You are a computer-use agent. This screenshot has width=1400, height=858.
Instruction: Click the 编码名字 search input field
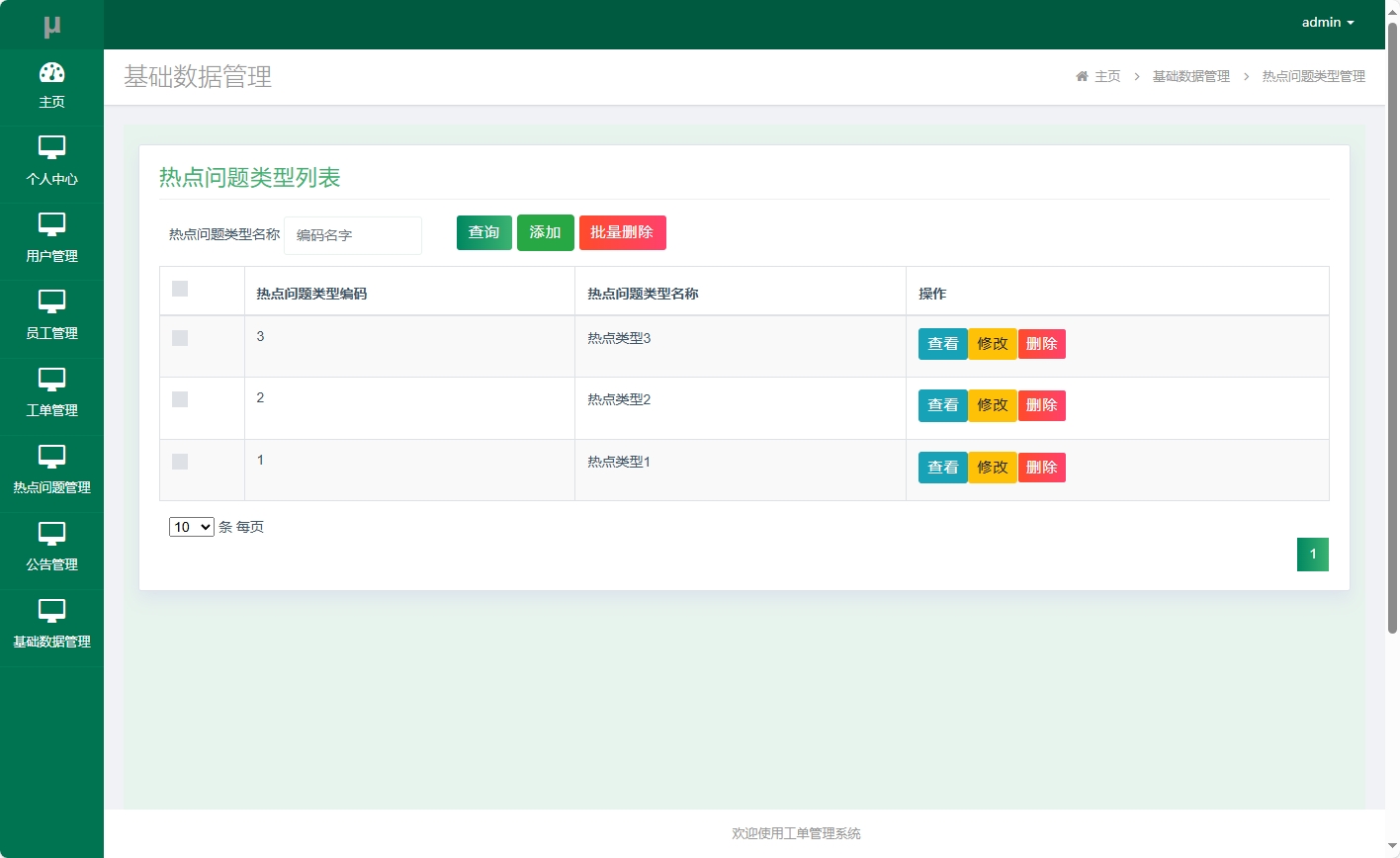click(353, 235)
